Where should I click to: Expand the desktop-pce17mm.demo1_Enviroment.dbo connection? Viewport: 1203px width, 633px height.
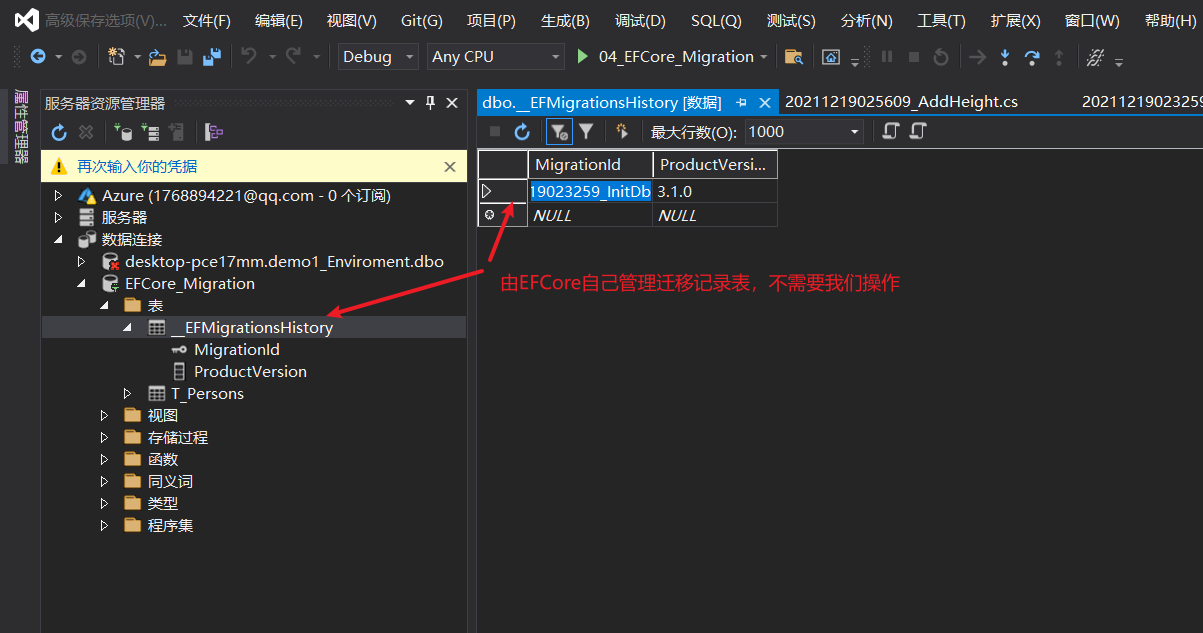(x=82, y=262)
